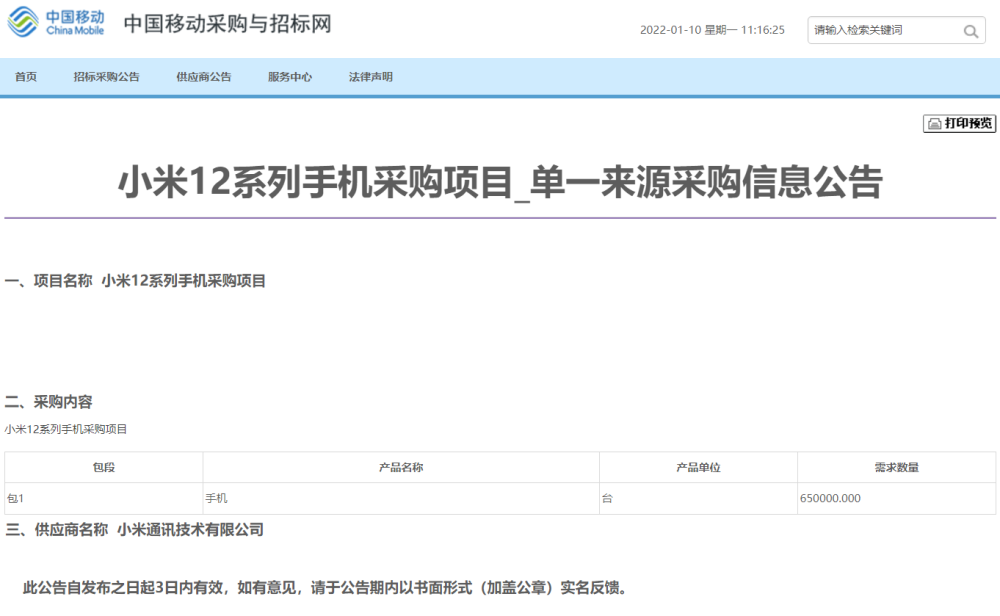Click the 手机 product name cell
The width and height of the screenshot is (1000, 616).
(x=401, y=499)
